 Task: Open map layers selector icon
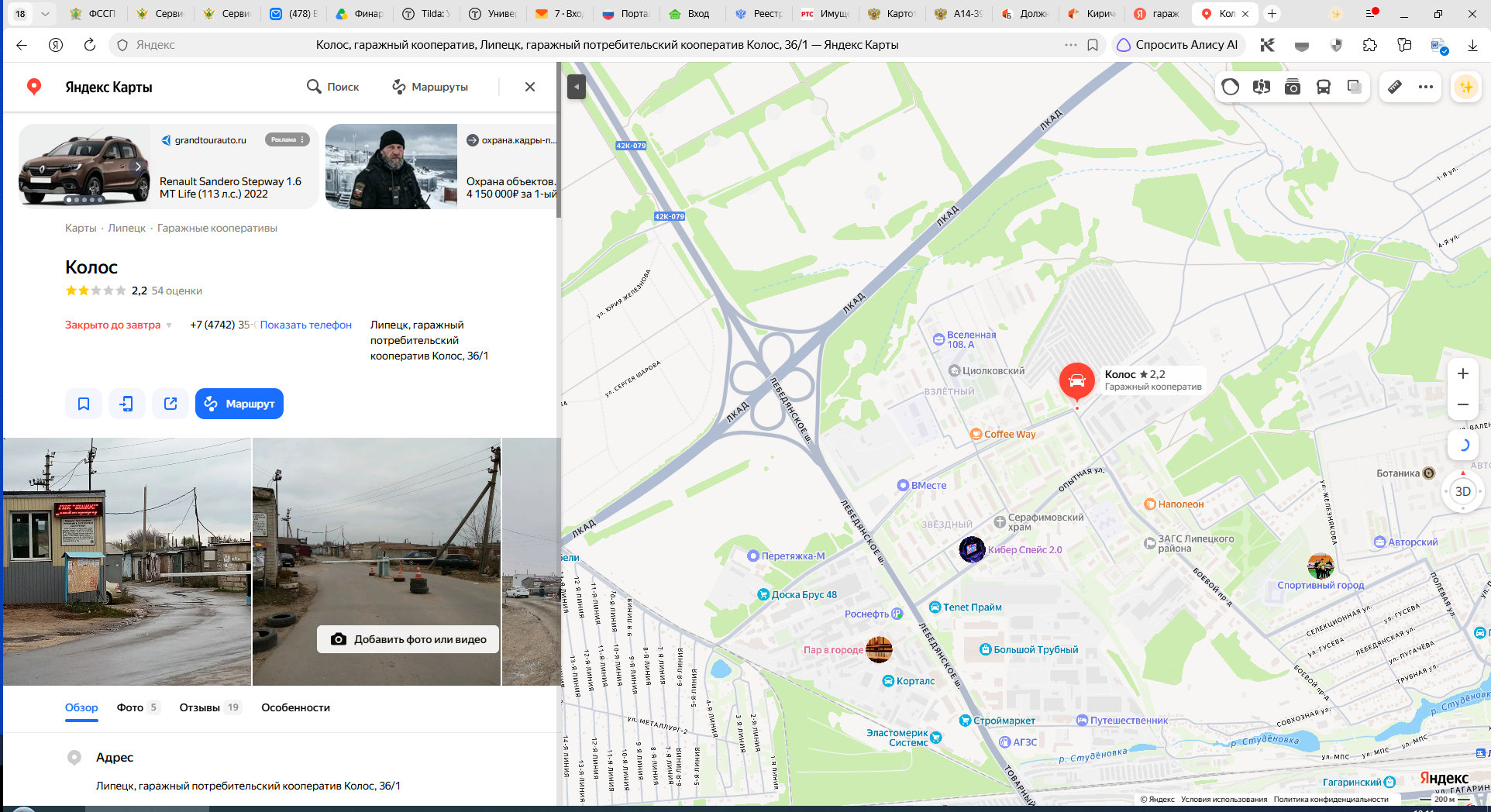pos(1355,87)
